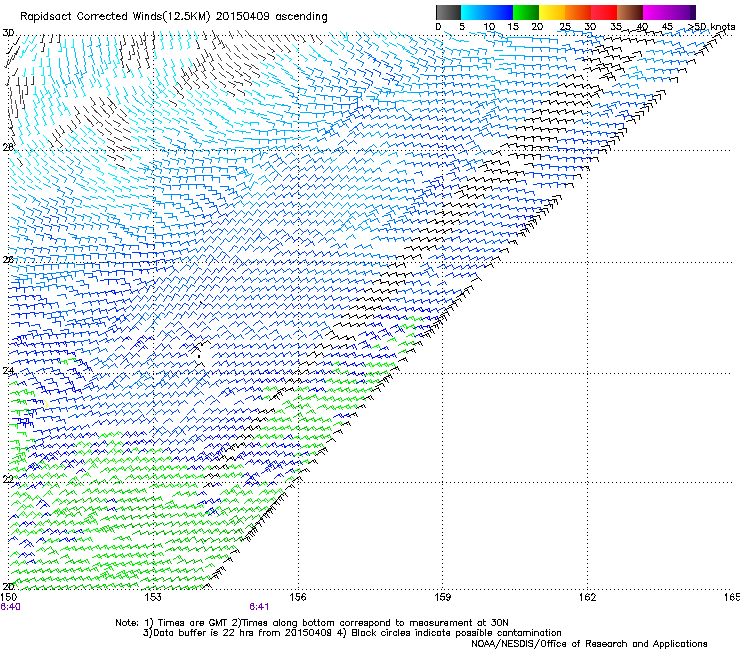
Task: Click the latitude '22' axis label
Action: click(8, 479)
